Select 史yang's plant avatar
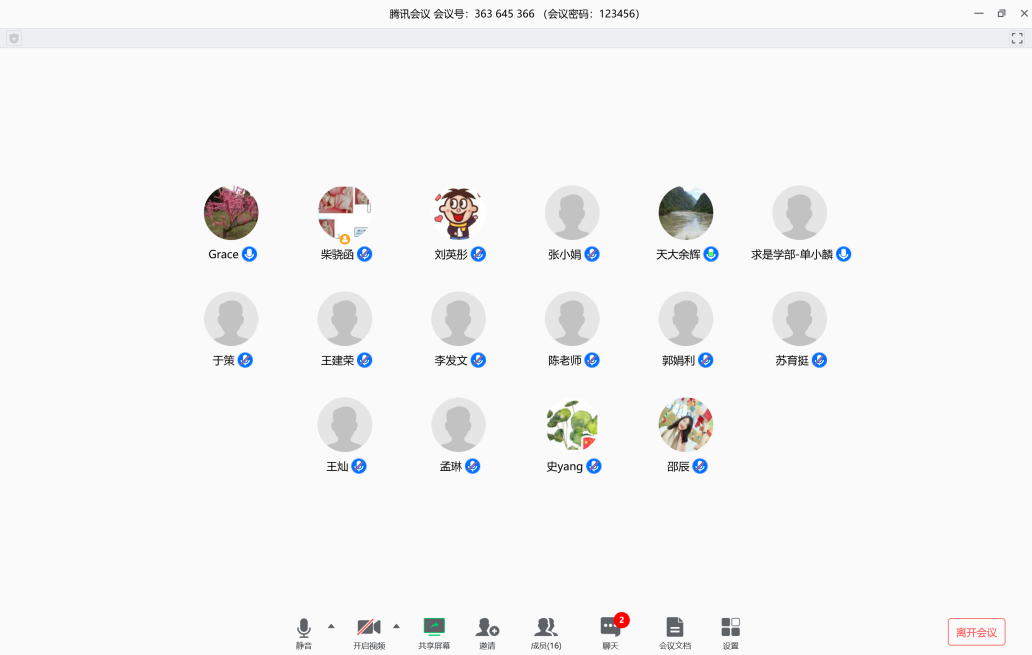The height and width of the screenshot is (655, 1032). (x=572, y=425)
